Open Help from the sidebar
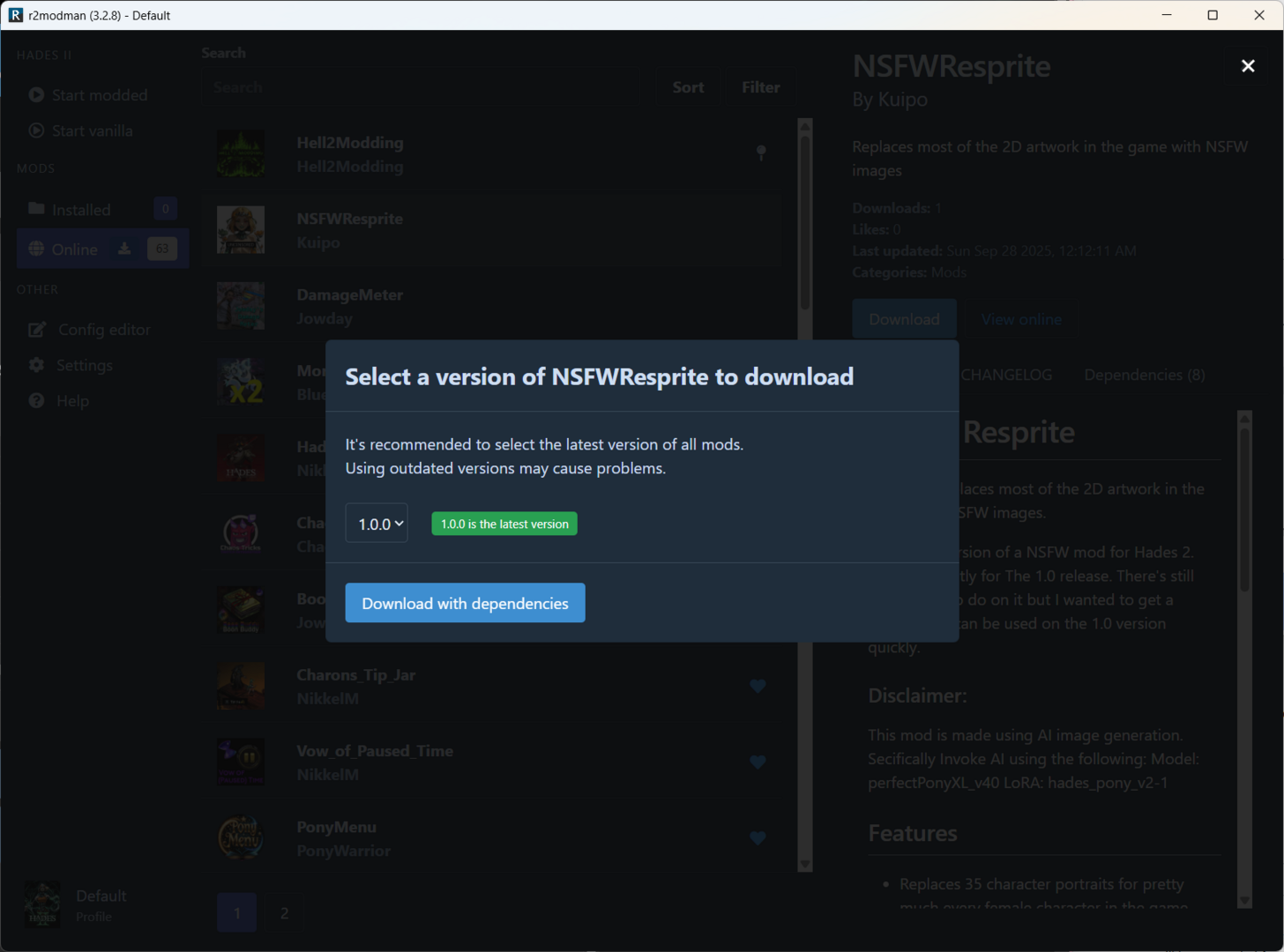This screenshot has width=1284, height=952. tap(72, 400)
